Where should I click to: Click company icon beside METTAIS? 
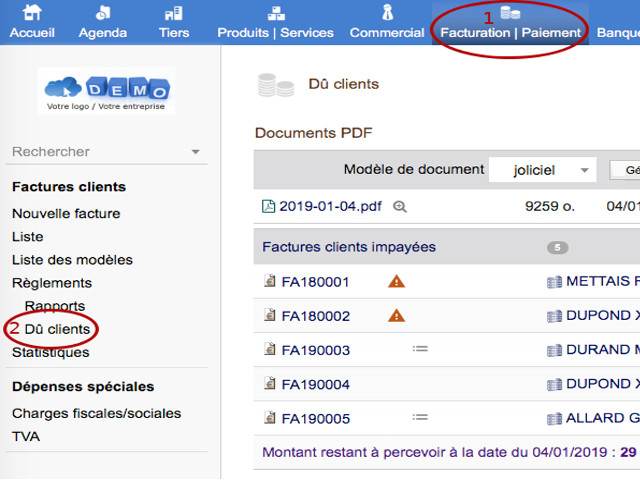point(554,282)
